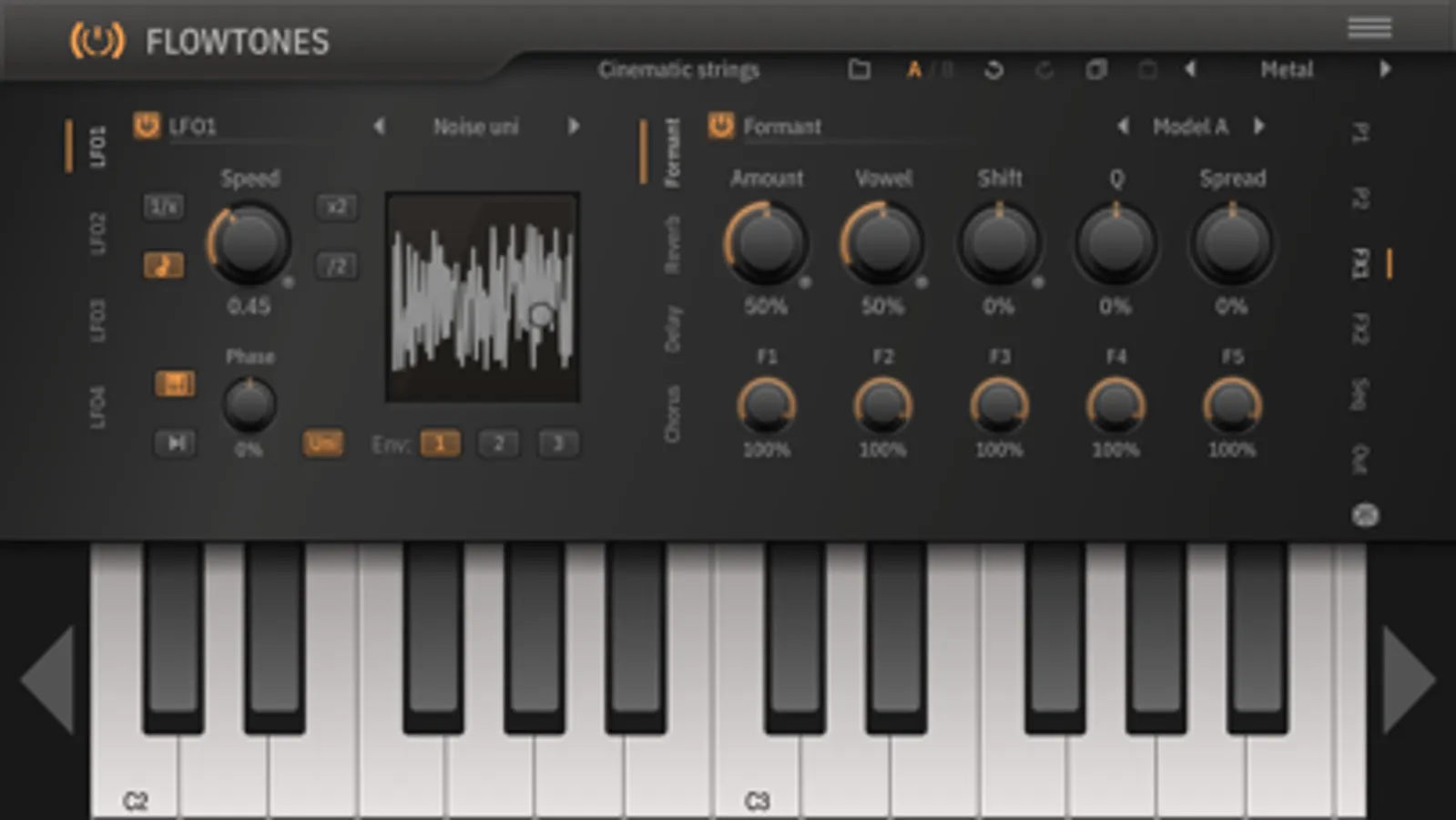Open the FX2 page tab
Image resolution: width=1456 pixels, height=820 pixels.
pos(1359,329)
